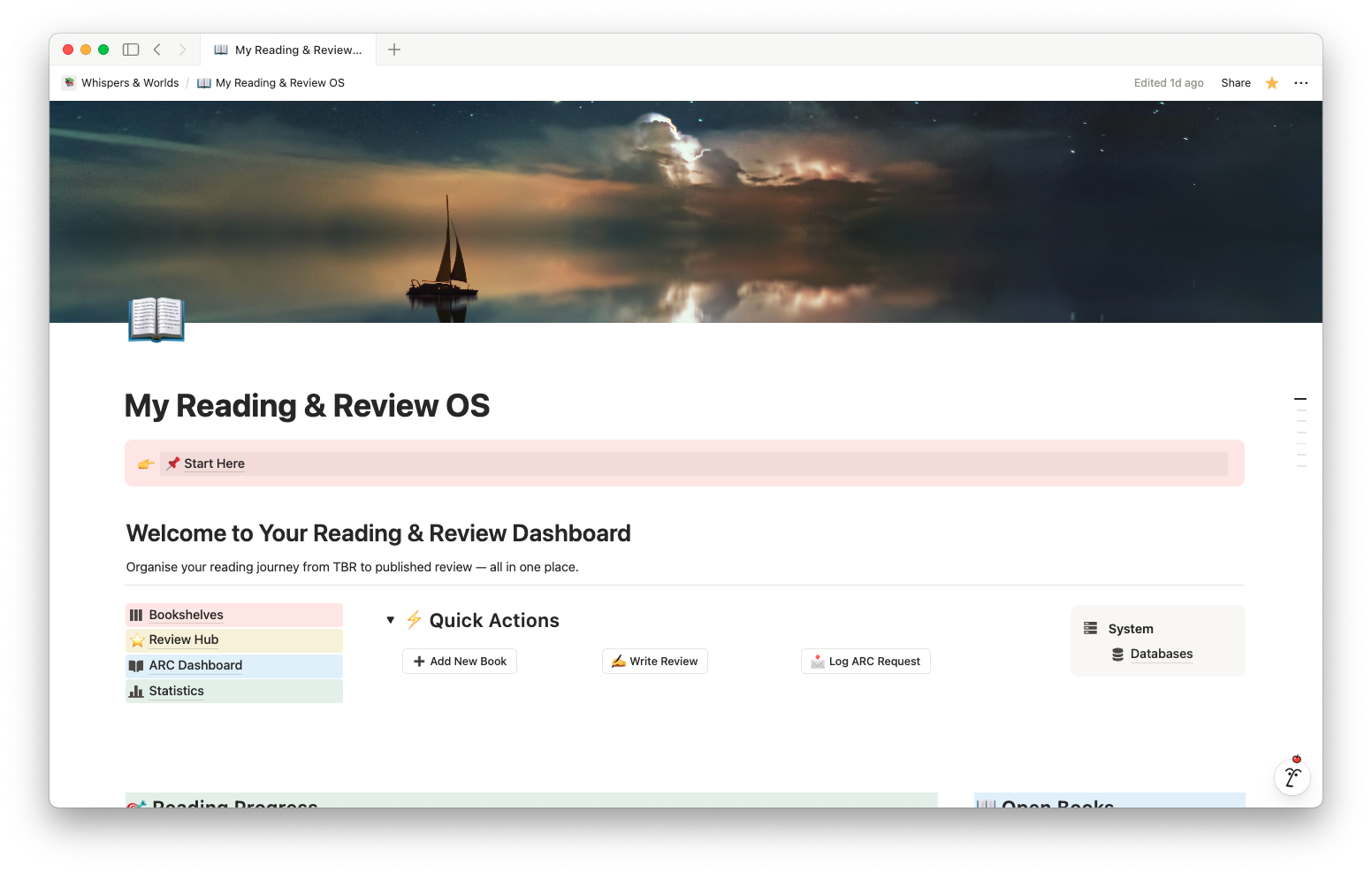Select the My Reading & Review tab
This screenshot has height=873, width=1372.
tap(289, 50)
